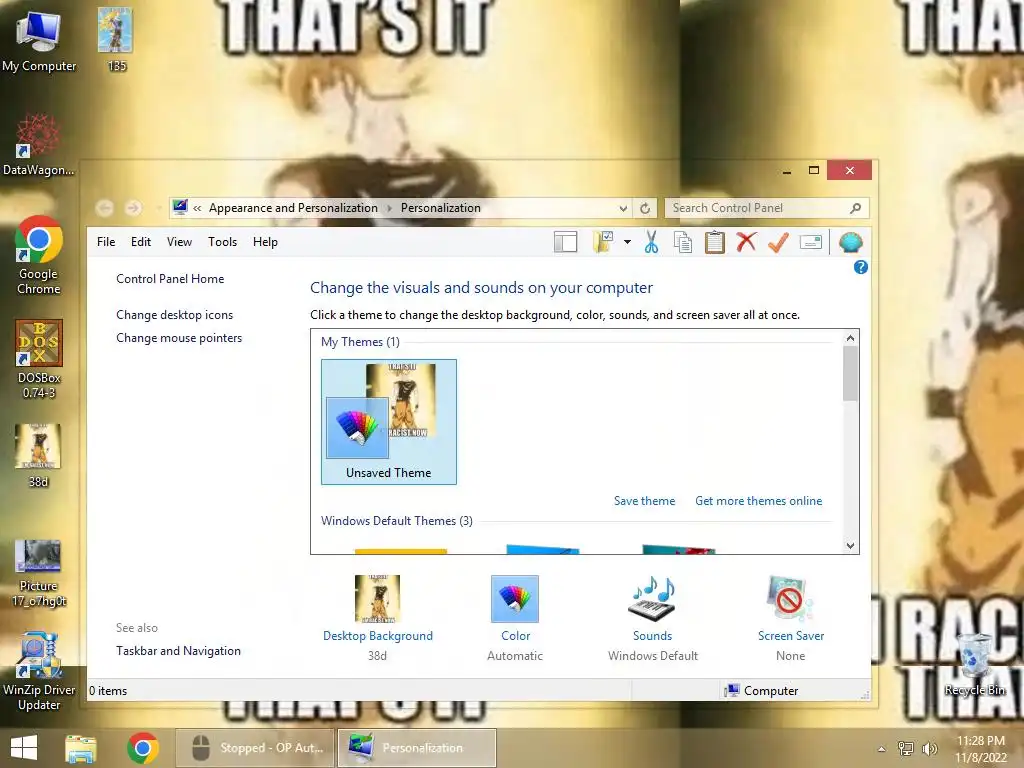Expand breadcrumb chevron before Appearance and Personalization
Image resolution: width=1024 pixels, height=768 pixels.
pos(197,208)
